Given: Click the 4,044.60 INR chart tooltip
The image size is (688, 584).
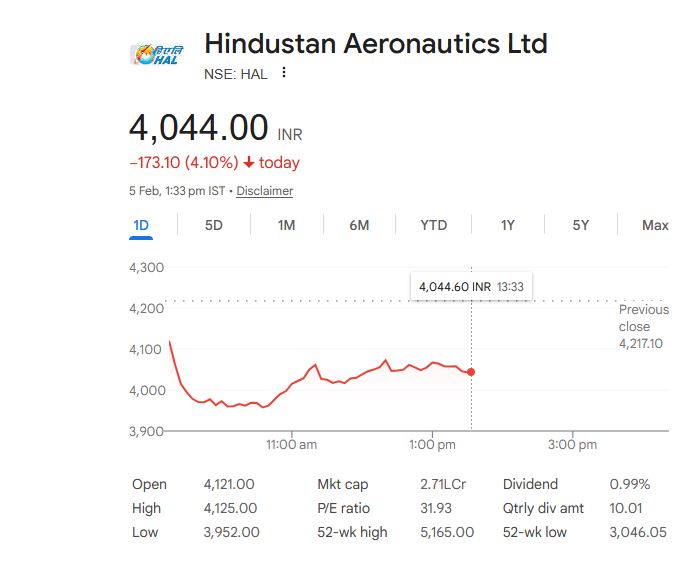Looking at the screenshot, I should (471, 286).
